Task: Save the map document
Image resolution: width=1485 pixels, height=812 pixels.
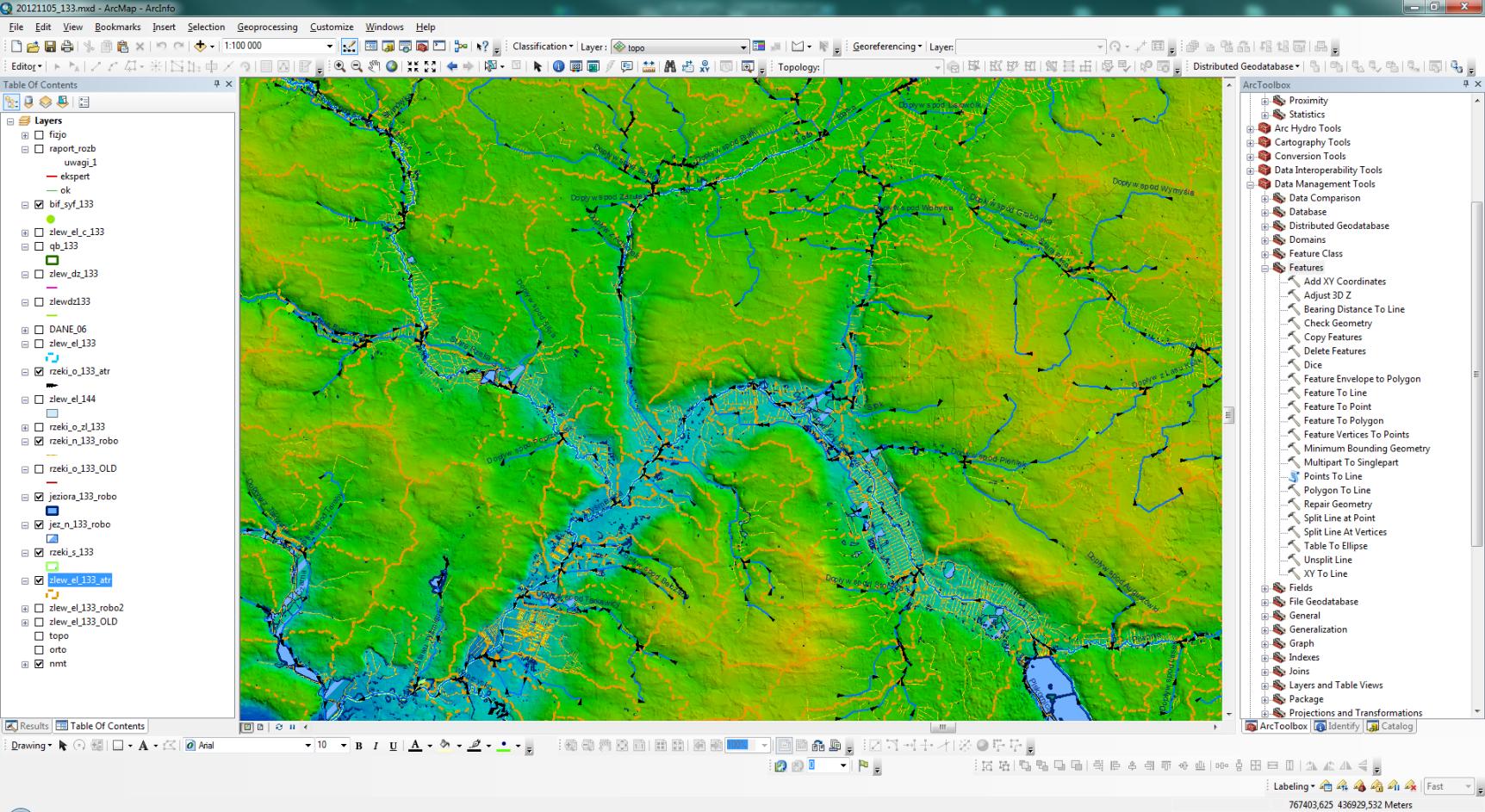Action: 50,46
